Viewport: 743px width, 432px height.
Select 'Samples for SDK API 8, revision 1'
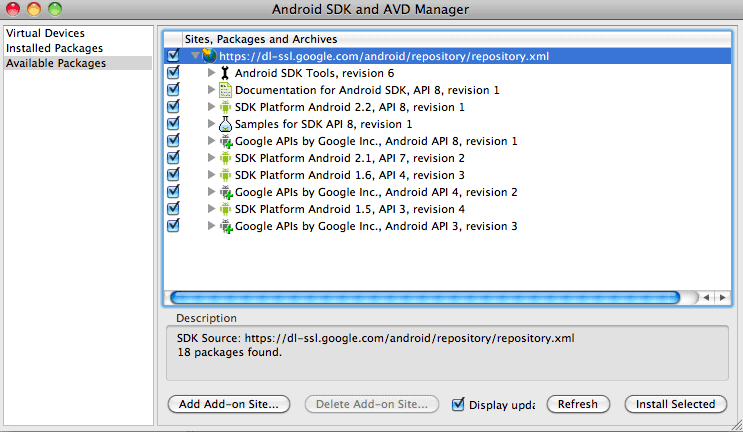tap(324, 125)
